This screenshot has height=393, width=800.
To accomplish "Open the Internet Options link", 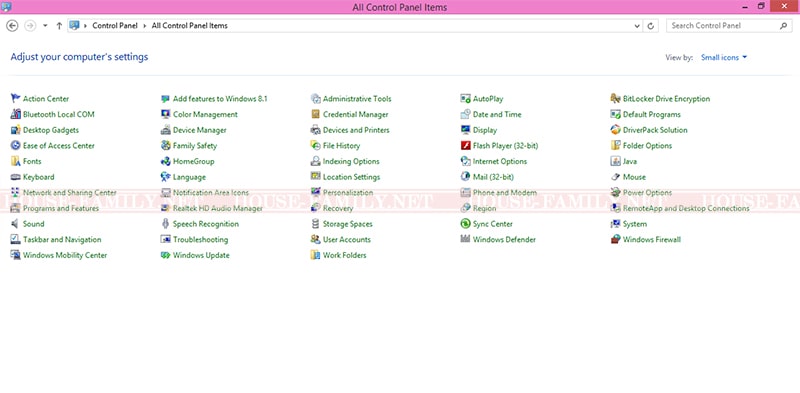I will click(500, 161).
